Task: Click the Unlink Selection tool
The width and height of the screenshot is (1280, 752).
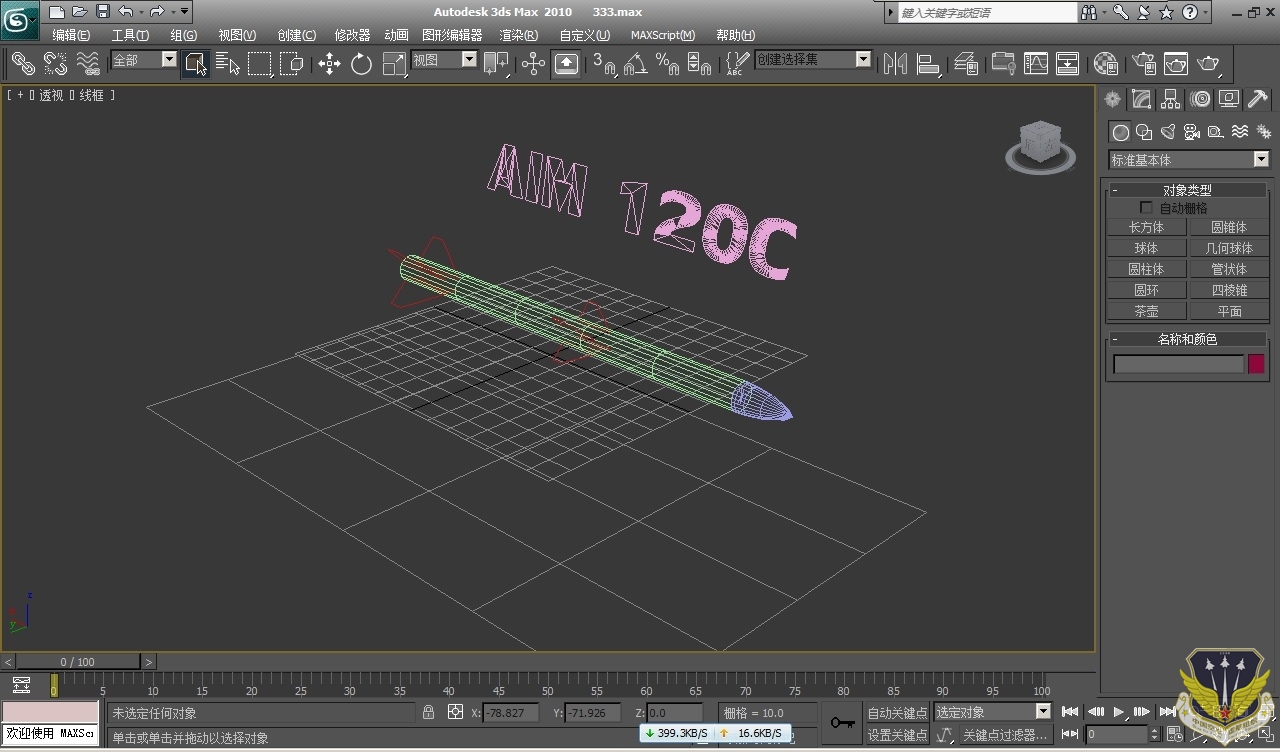Action: [x=55, y=63]
